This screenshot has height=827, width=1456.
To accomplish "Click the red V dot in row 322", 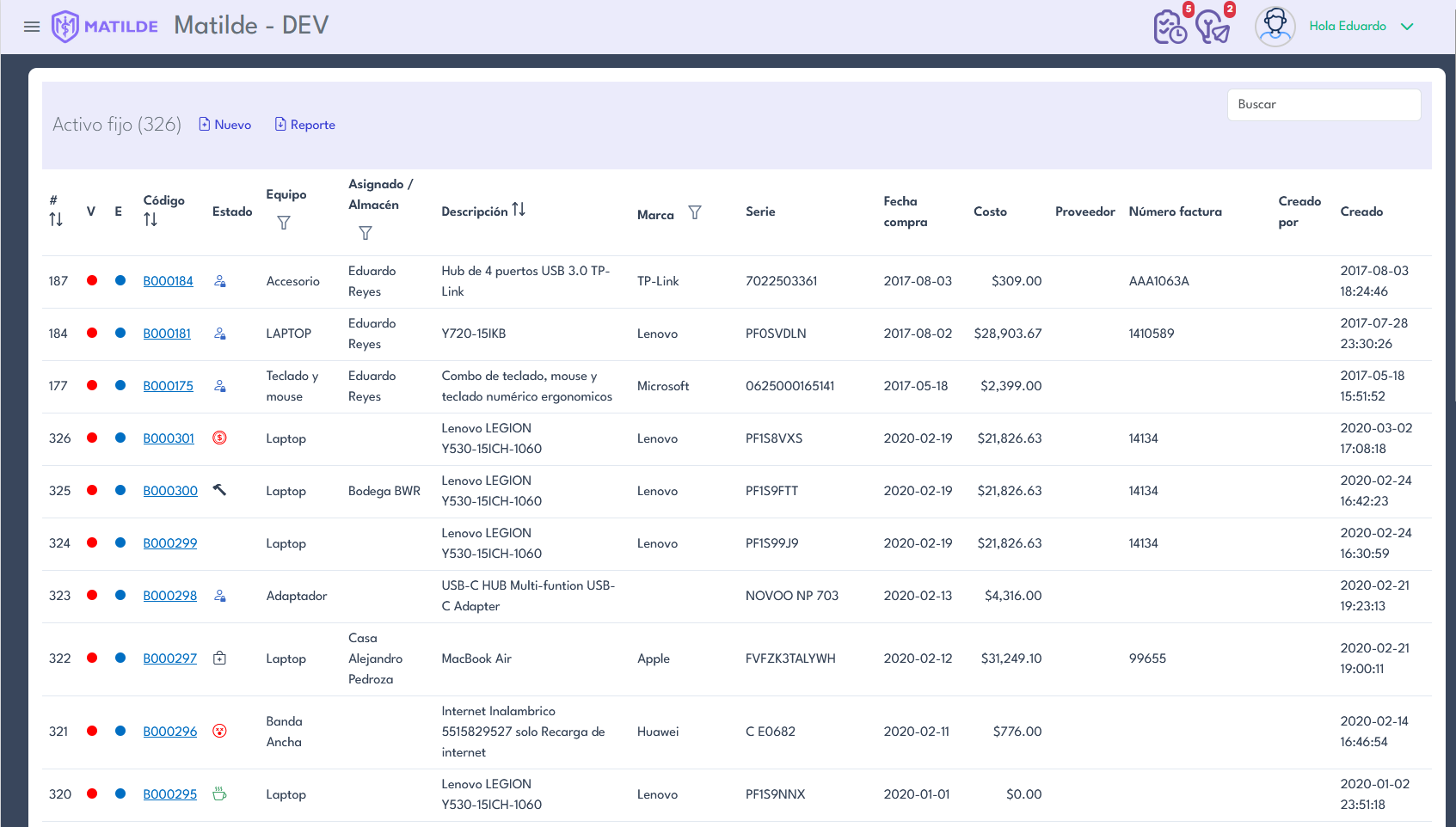I will click(92, 658).
